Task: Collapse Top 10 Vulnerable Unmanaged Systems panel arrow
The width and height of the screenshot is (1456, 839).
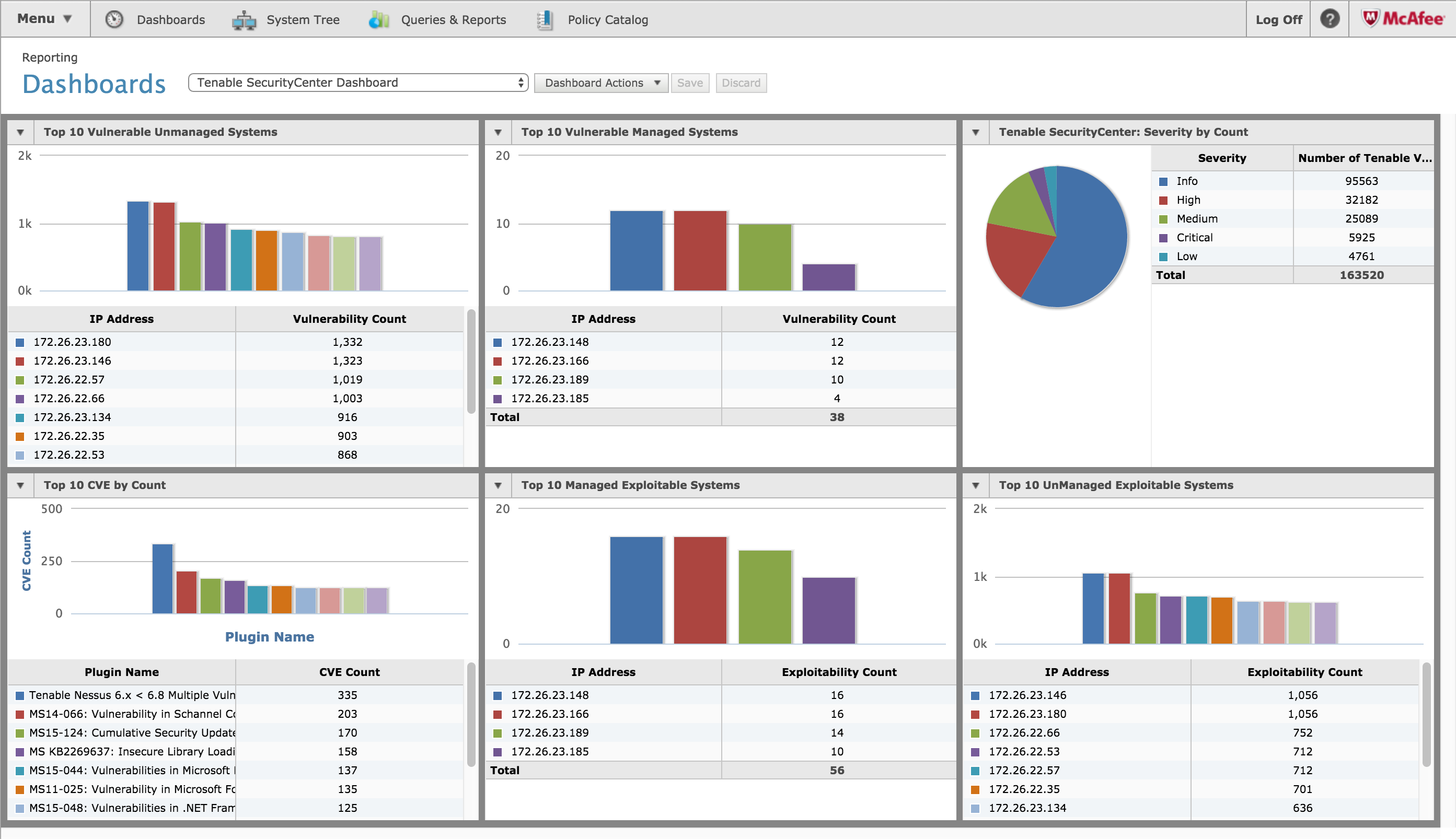Action: click(21, 133)
